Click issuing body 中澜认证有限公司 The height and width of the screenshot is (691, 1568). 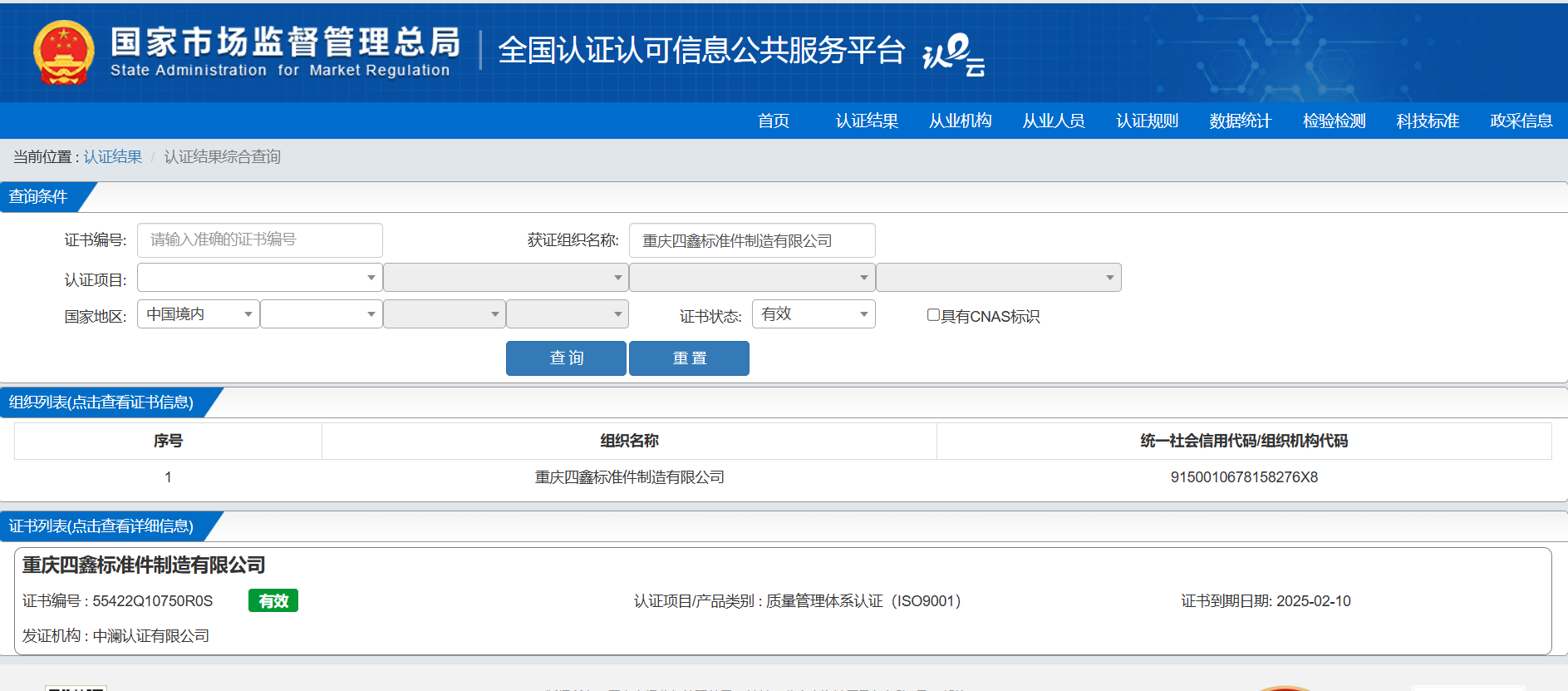[x=151, y=636]
